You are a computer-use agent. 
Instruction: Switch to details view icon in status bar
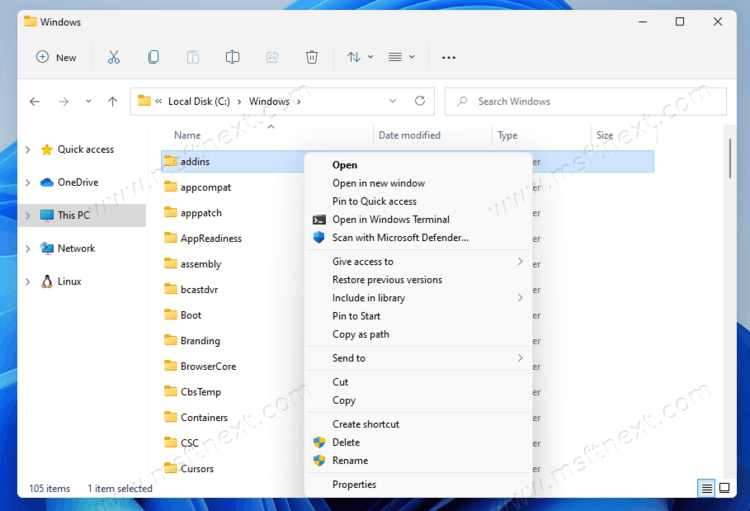click(706, 489)
